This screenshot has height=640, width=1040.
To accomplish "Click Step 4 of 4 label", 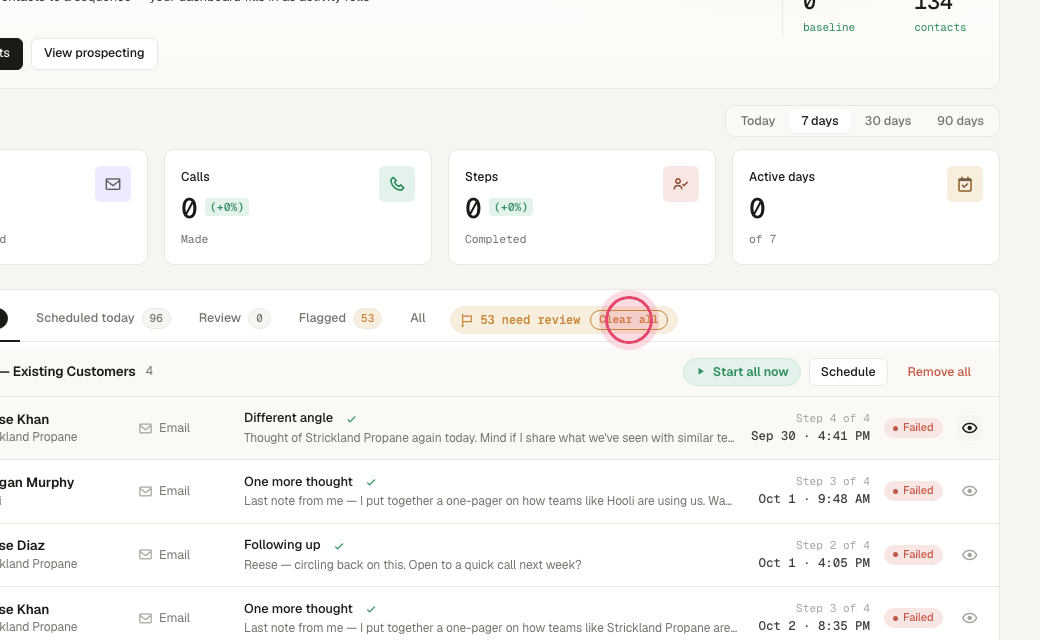I will (832, 418).
